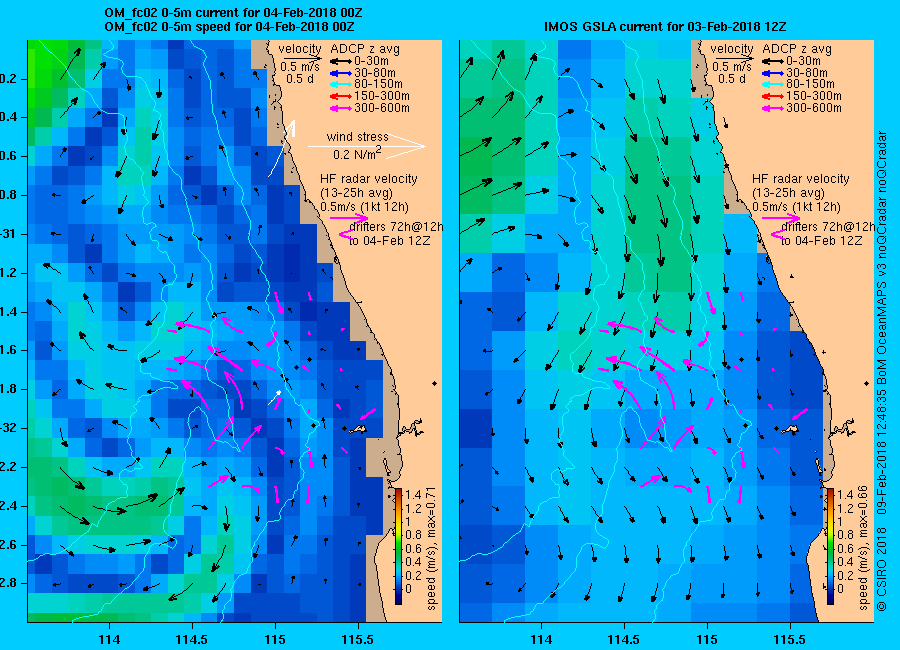Viewport: 900px width, 650px height.
Task: Click '0.2 N/m2' wind stress value
Action: pos(357,153)
